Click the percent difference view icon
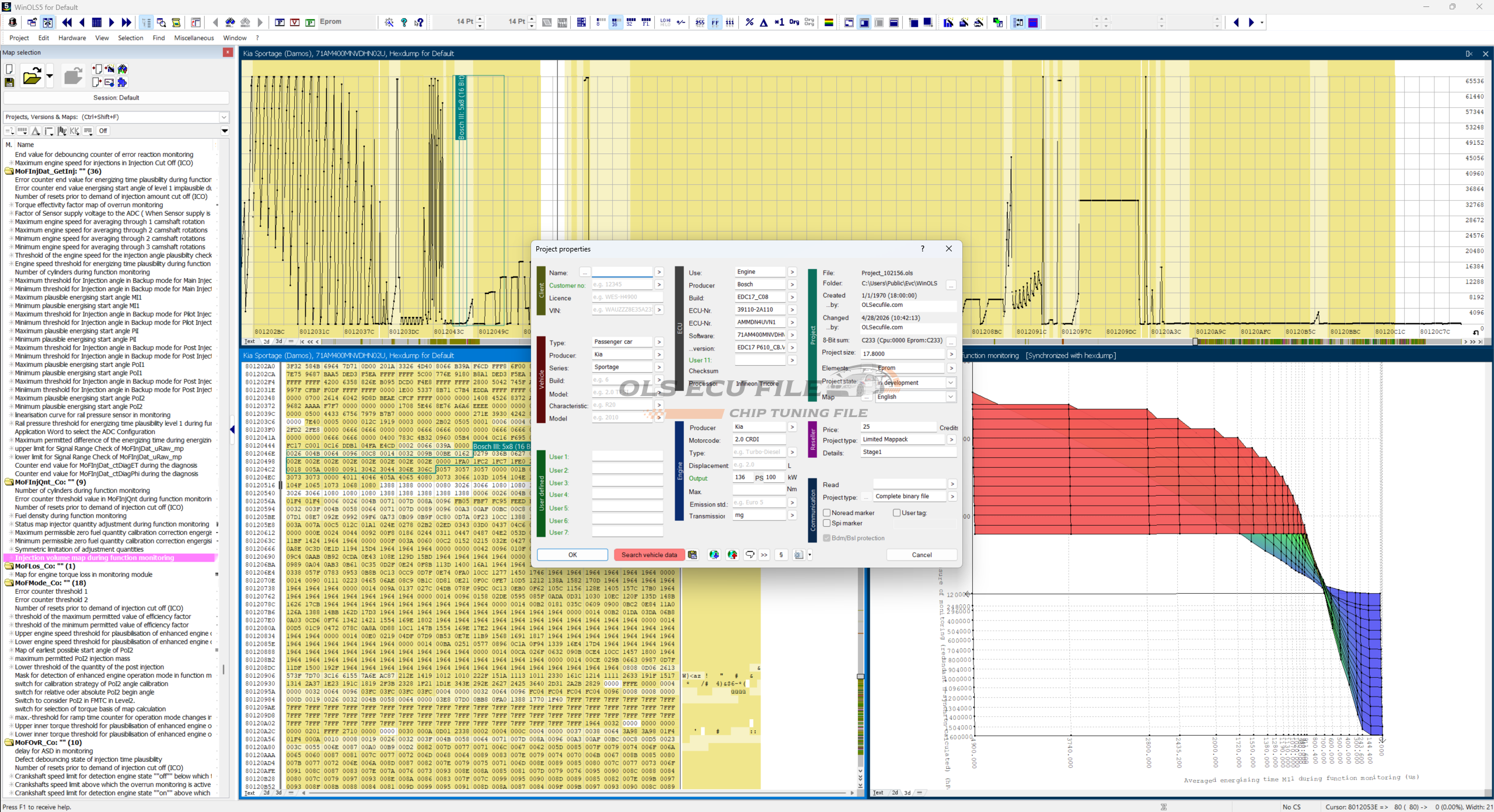 [x=749, y=22]
